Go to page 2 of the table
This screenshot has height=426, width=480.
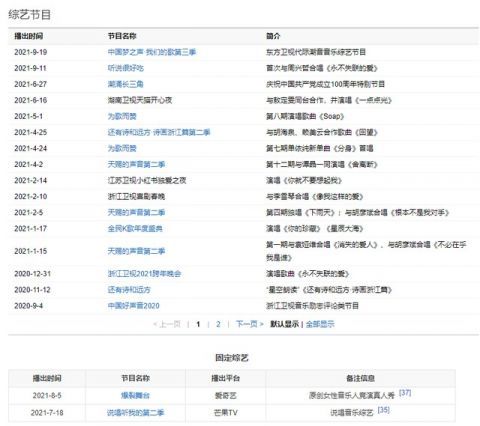pos(218,324)
